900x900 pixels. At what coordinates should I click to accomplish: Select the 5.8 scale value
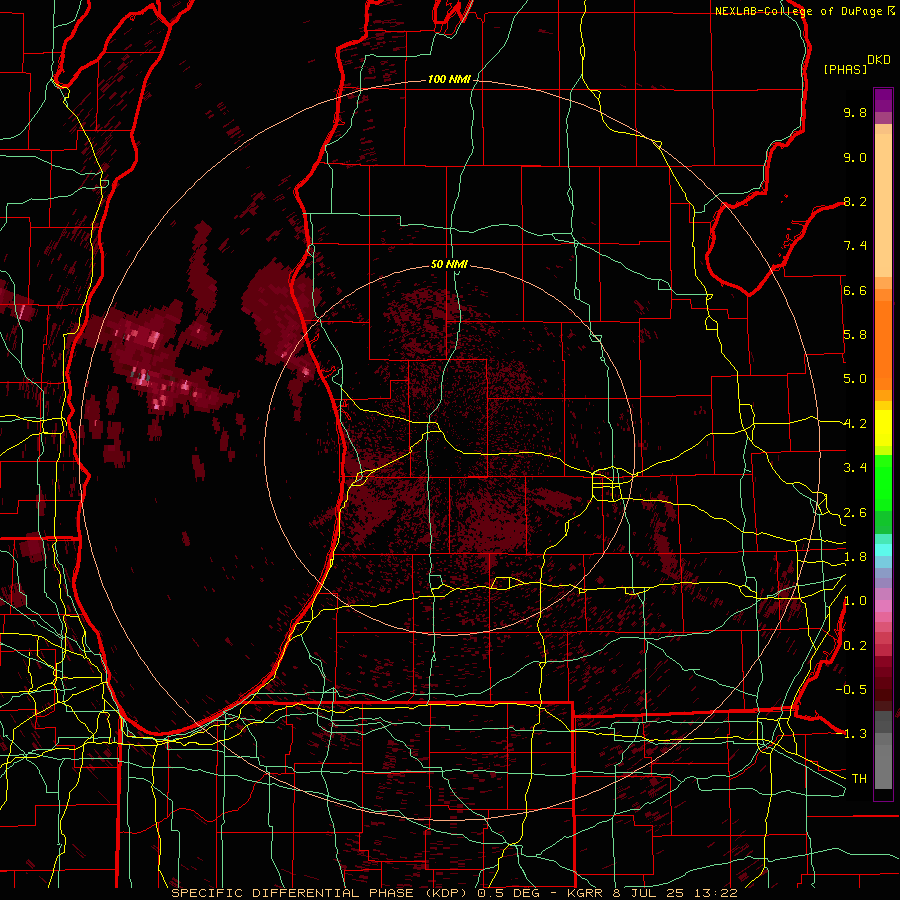(855, 335)
